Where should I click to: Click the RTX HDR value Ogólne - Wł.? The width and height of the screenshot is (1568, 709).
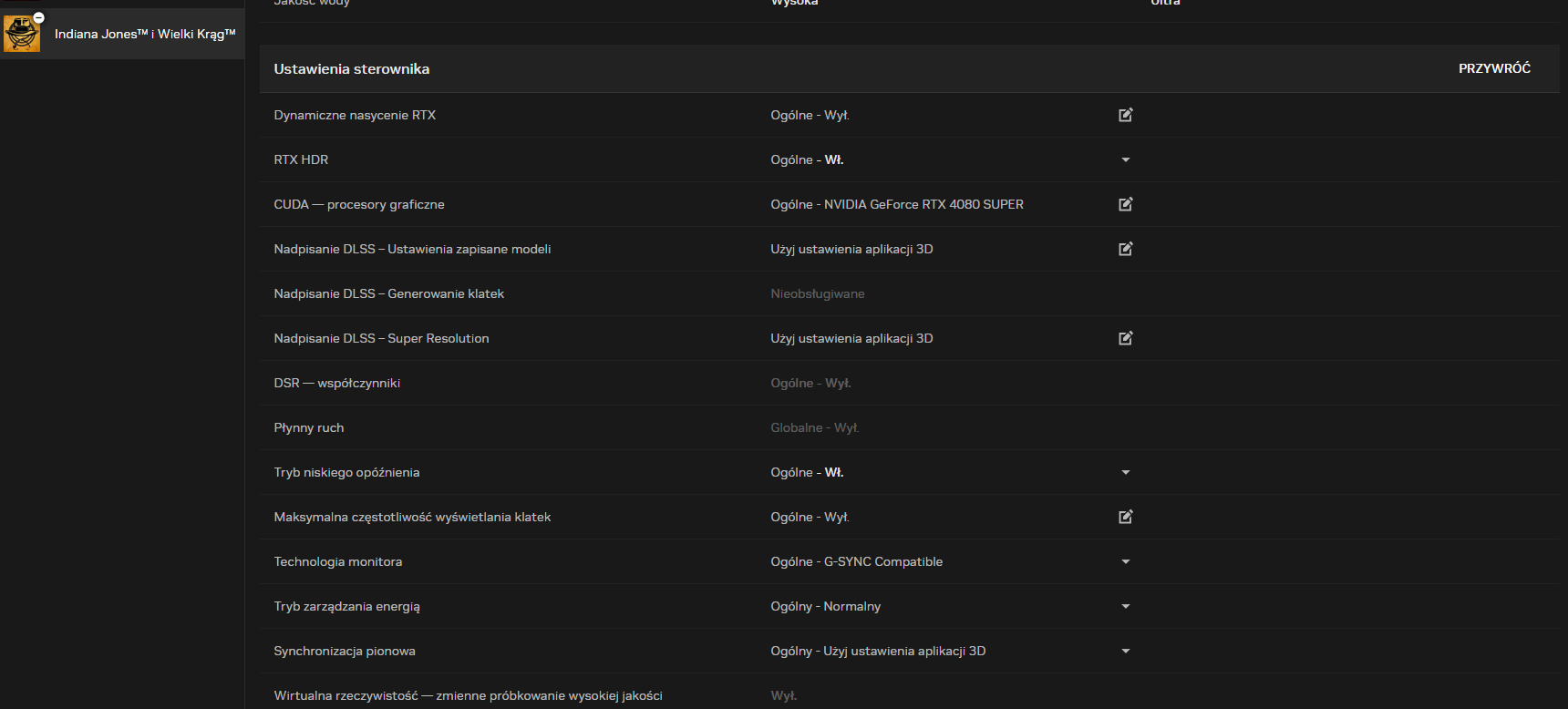coord(807,159)
